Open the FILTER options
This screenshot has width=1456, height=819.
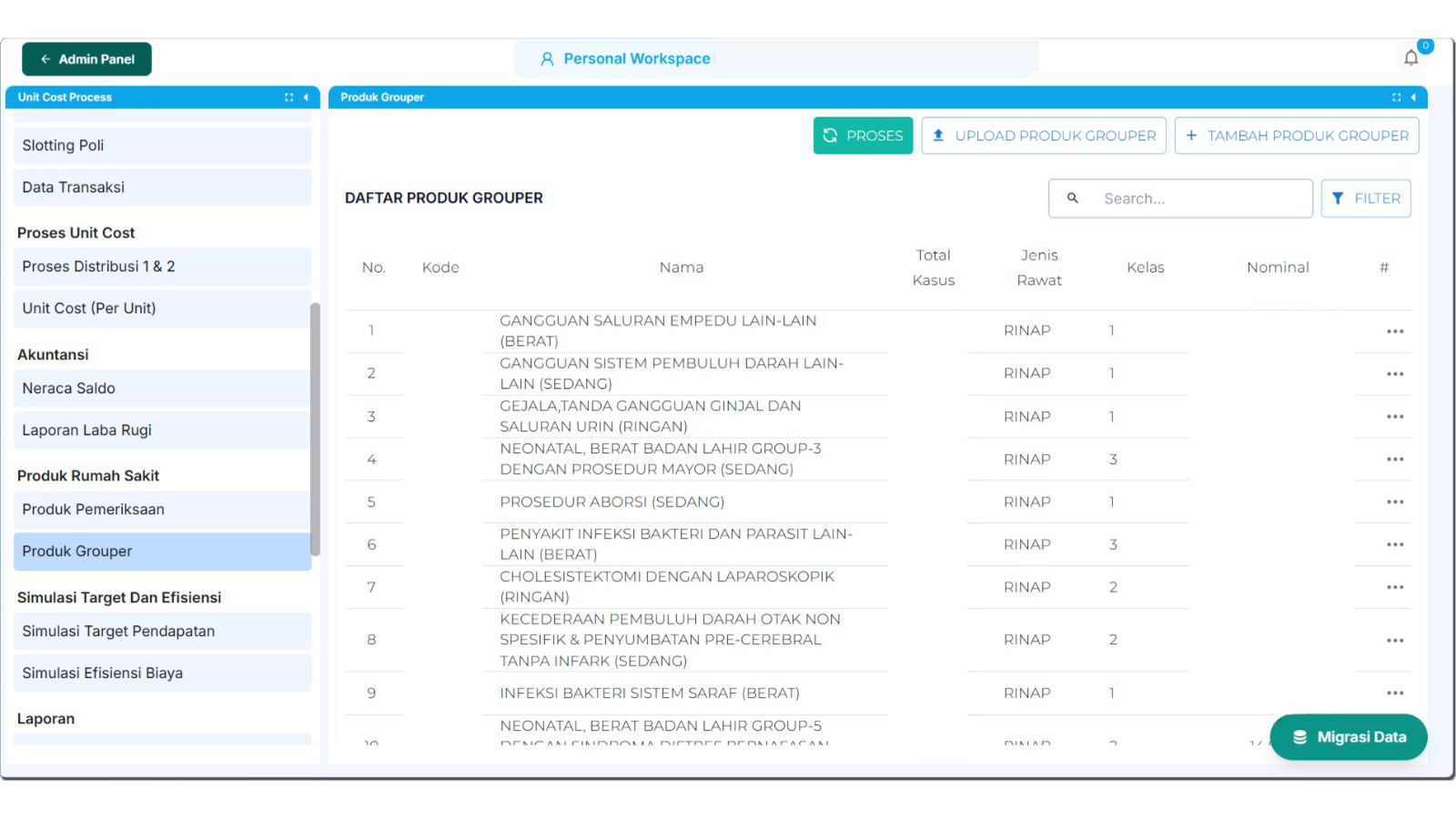pos(1366,198)
